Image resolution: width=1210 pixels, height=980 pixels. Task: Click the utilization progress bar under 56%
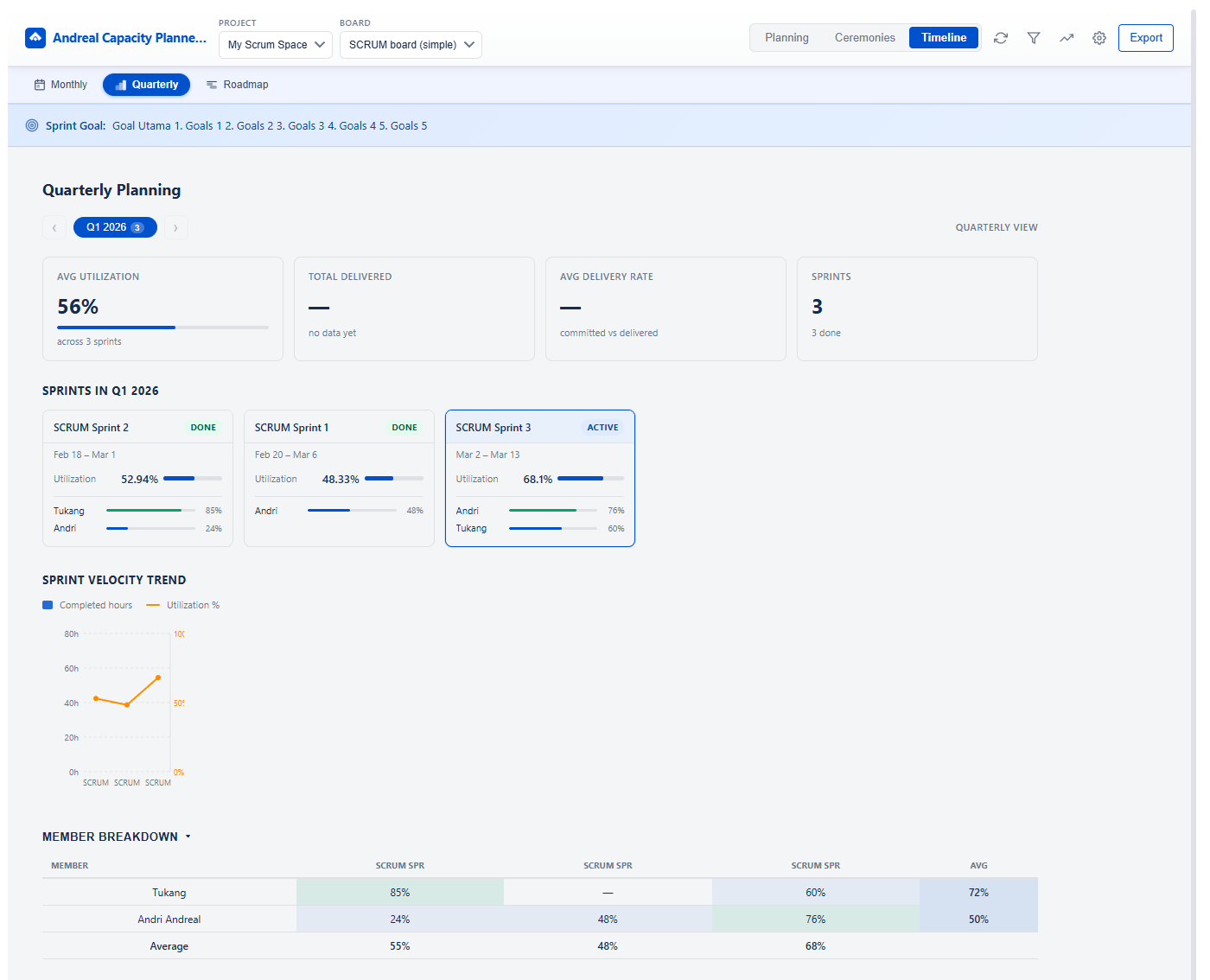[x=162, y=328]
